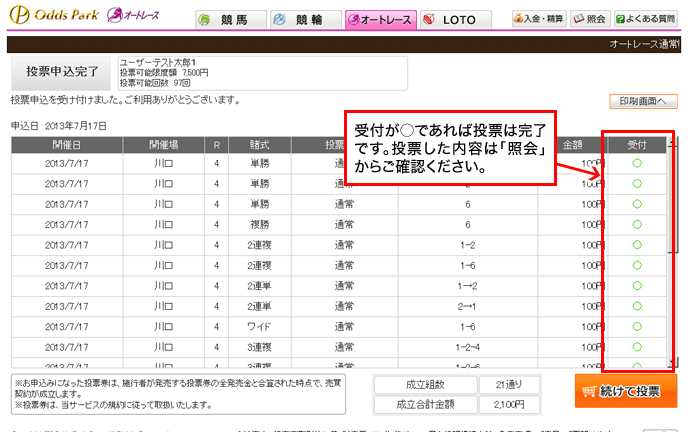Click the 開催日 column header
The image size is (688, 432).
[66, 145]
